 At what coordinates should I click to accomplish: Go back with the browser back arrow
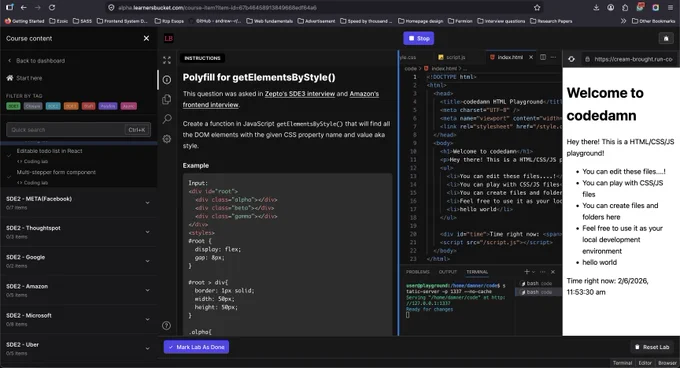(23, 7)
